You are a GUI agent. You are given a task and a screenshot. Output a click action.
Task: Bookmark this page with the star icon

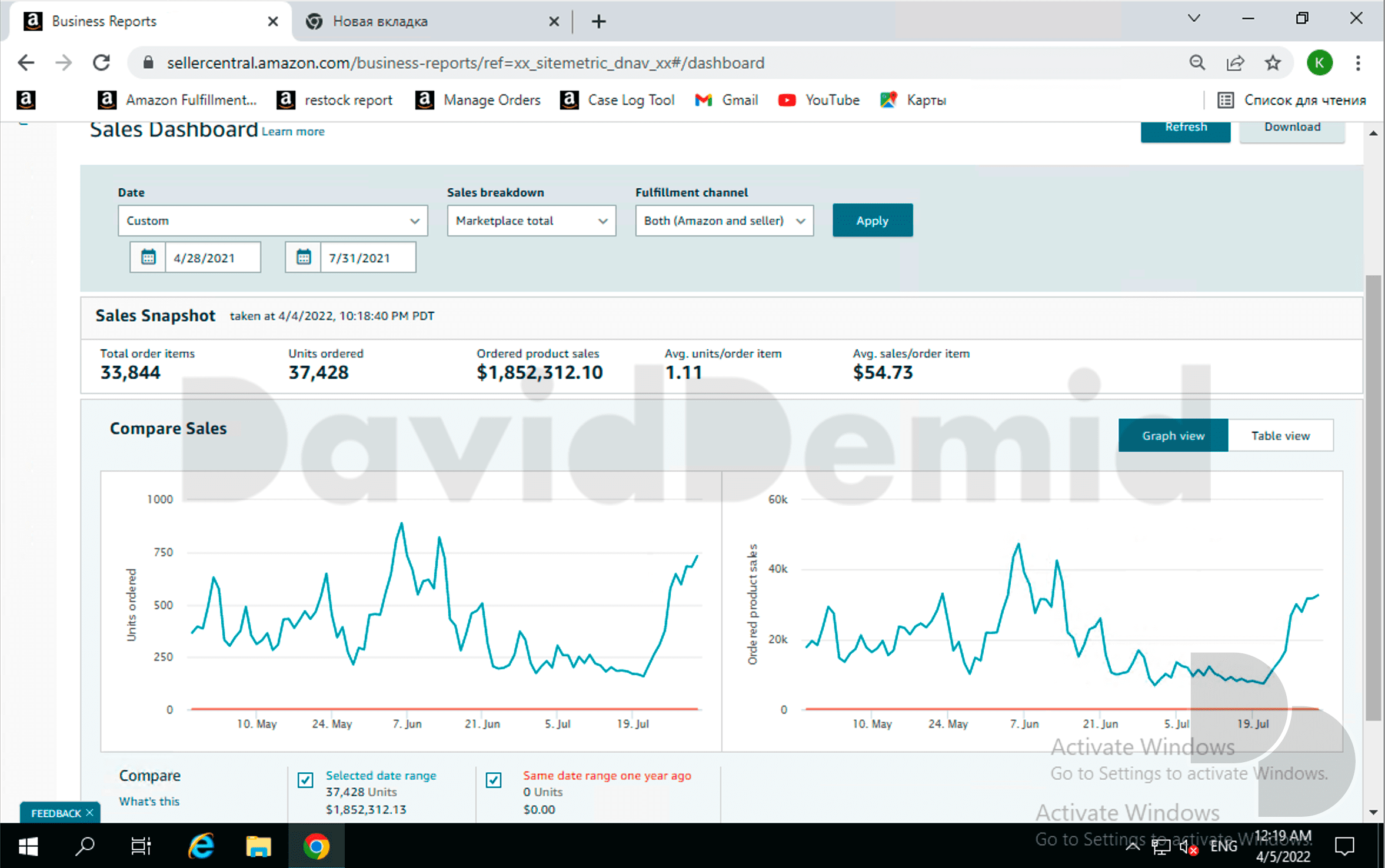1273,63
